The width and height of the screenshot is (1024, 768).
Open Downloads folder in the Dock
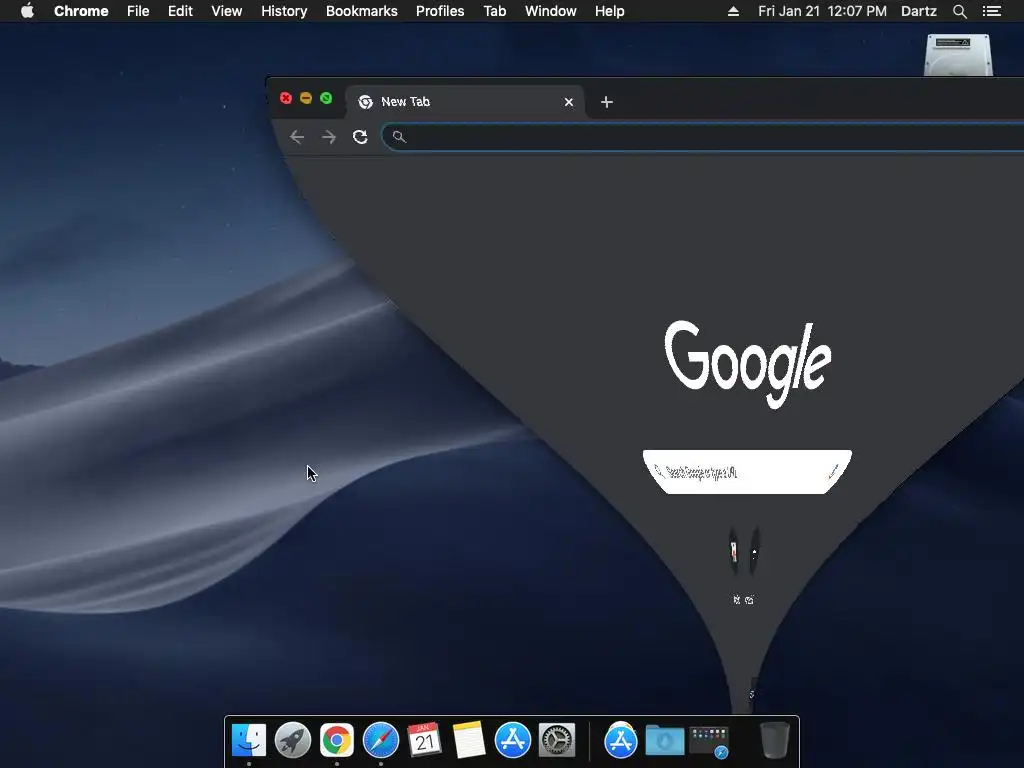[x=665, y=740]
